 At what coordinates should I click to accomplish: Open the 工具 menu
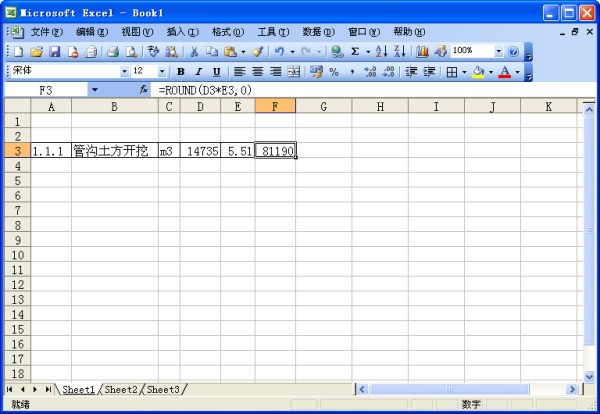273,32
